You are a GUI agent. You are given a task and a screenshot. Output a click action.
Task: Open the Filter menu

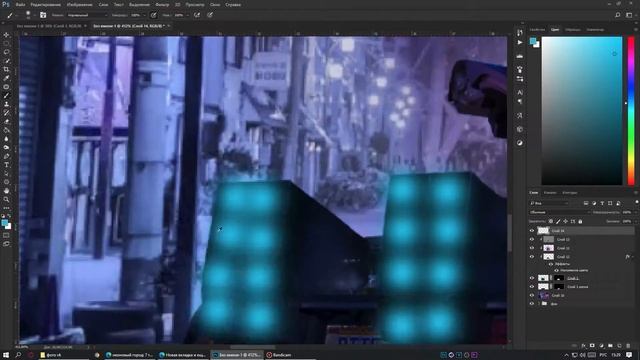(x=162, y=4)
